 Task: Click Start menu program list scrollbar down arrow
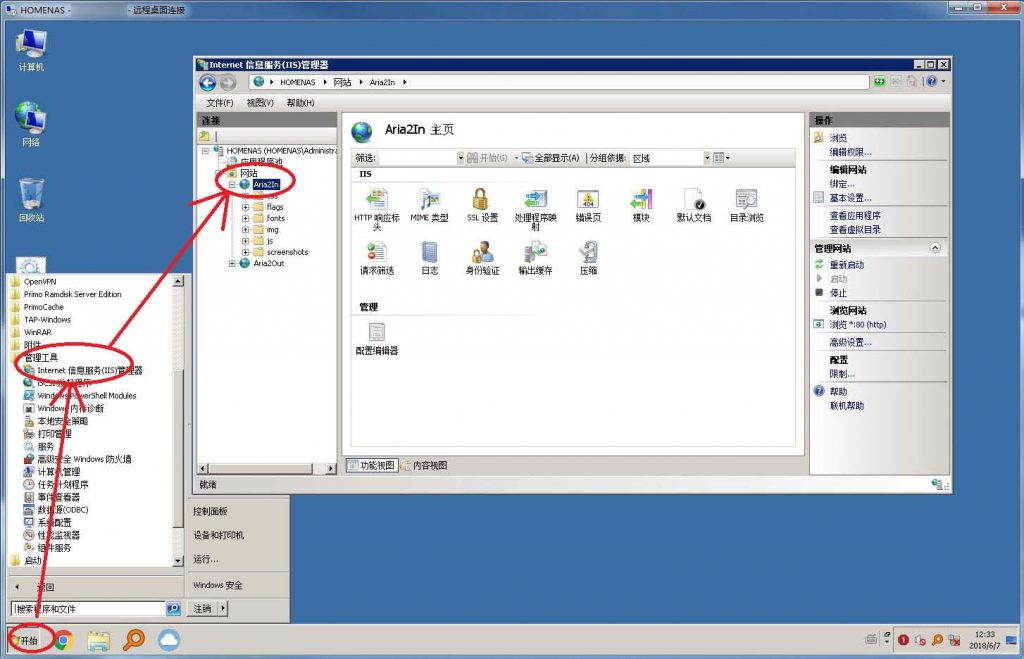178,560
